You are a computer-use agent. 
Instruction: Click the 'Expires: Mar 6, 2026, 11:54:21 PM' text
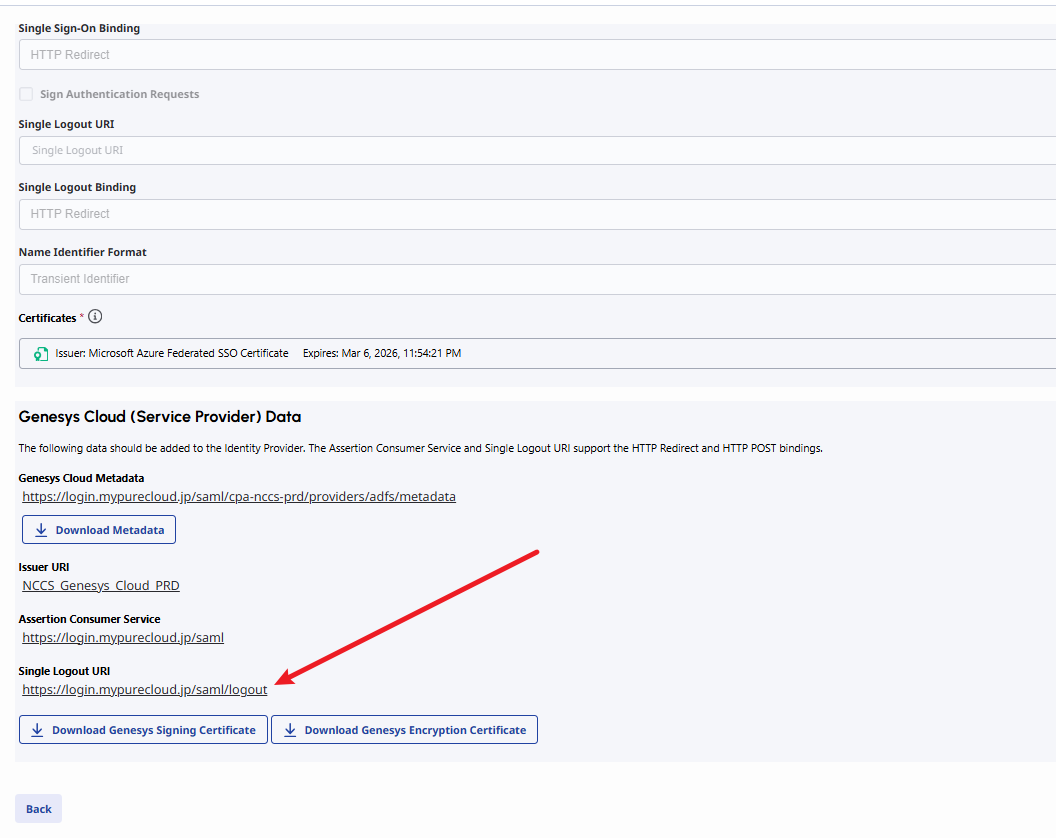(x=382, y=353)
